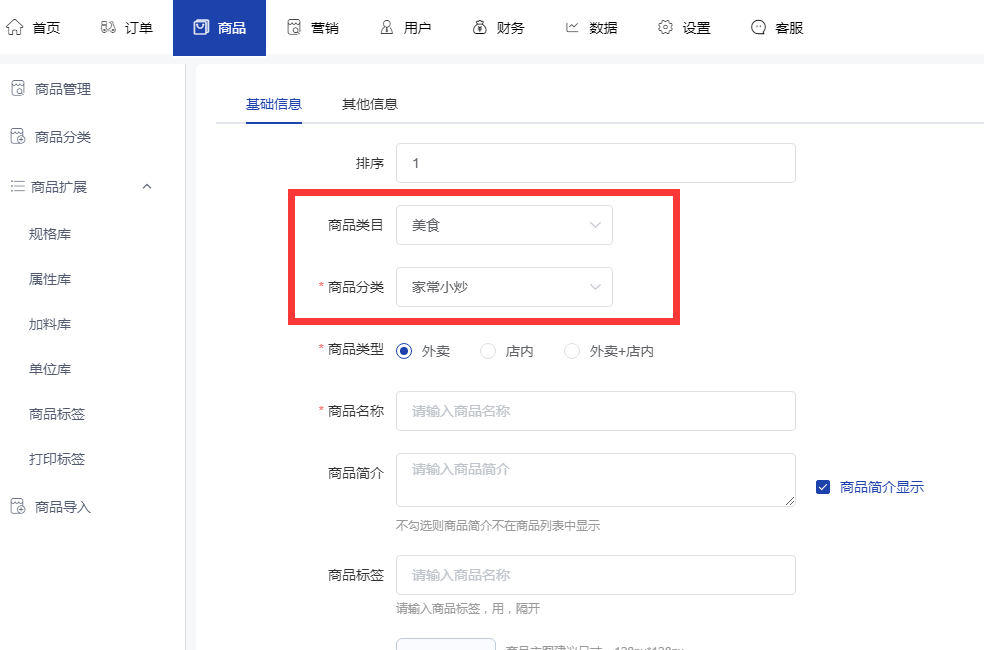The height and width of the screenshot is (650, 984).
Task: Open the 数据 top menu
Action: click(x=603, y=28)
